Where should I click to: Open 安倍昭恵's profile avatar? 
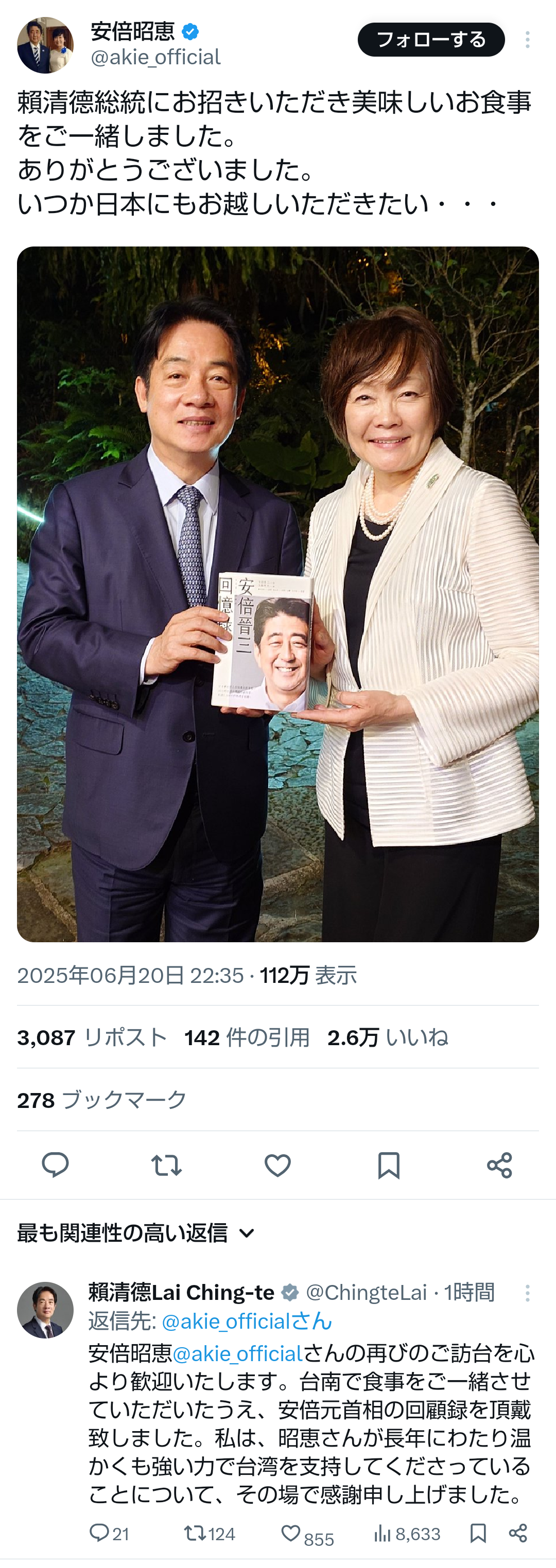[45, 45]
